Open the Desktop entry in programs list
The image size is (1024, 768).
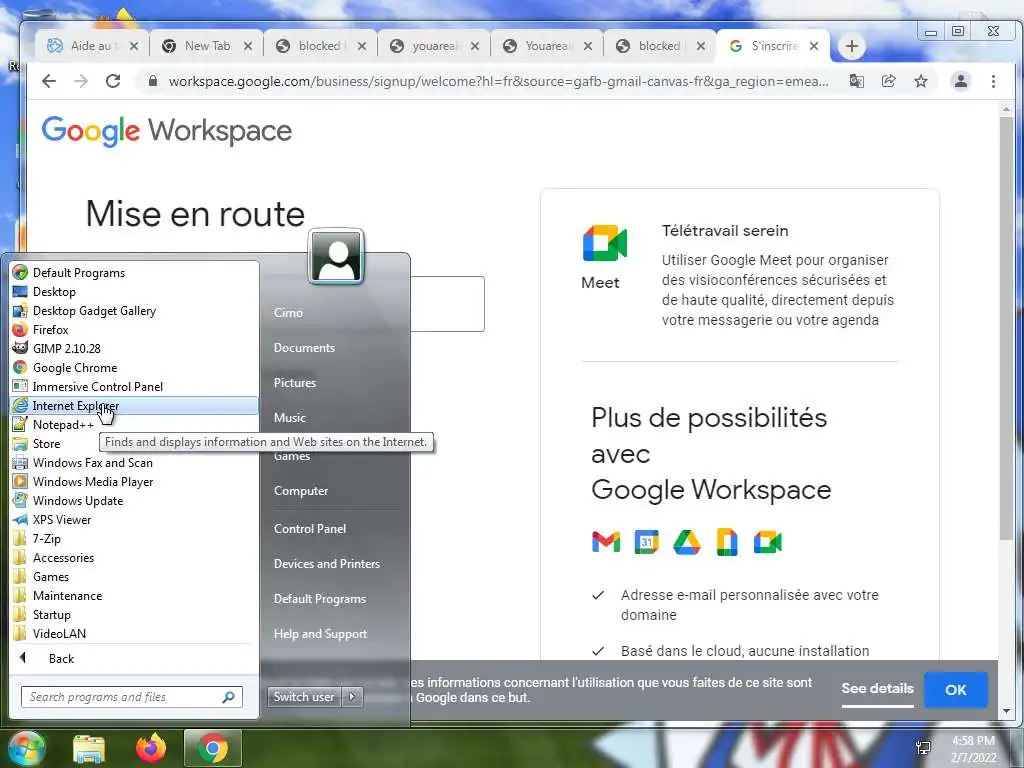click(x=134, y=292)
